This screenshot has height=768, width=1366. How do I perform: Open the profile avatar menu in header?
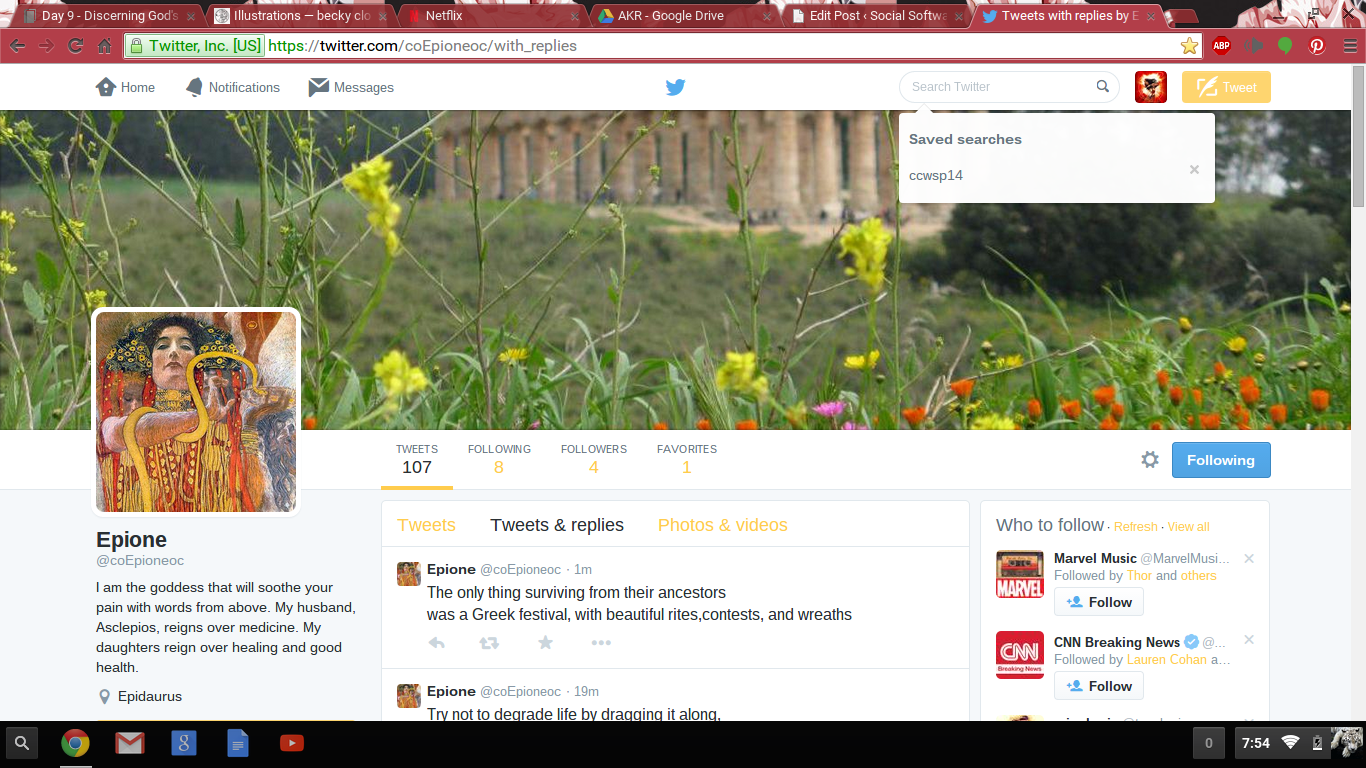pyautogui.click(x=1151, y=87)
